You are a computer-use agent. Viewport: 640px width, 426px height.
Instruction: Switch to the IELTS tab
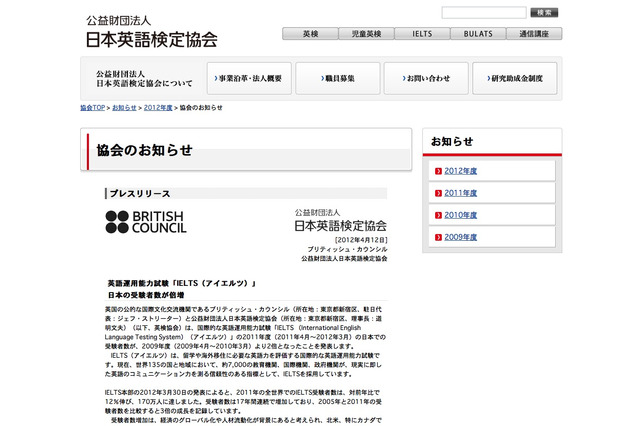click(422, 34)
